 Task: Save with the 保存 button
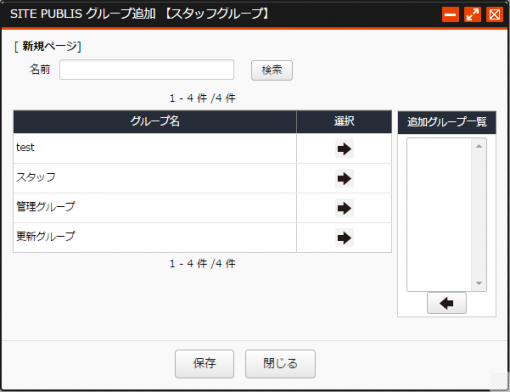coord(204,364)
